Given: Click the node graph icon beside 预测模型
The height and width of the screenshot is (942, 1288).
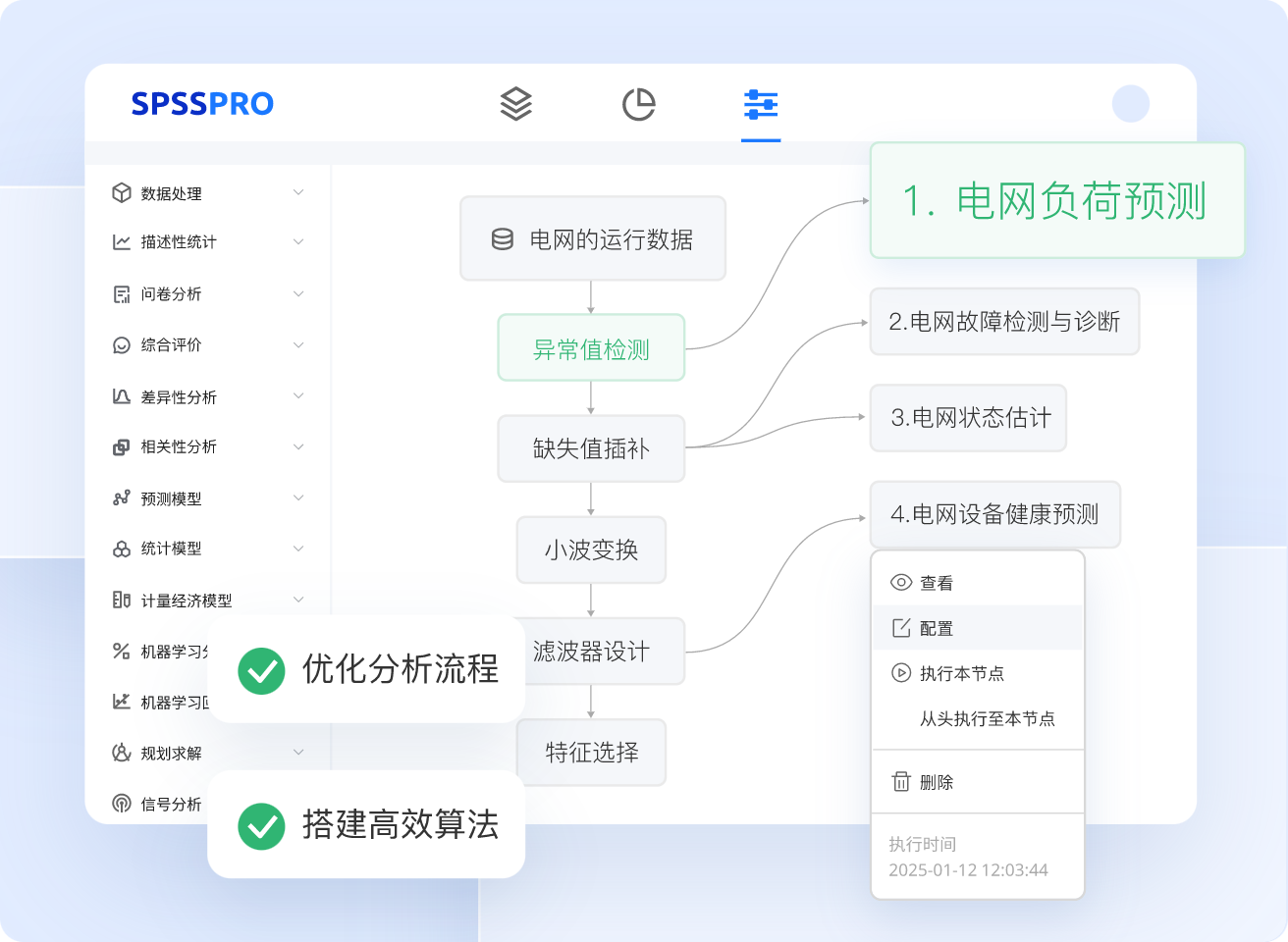Looking at the screenshot, I should [122, 498].
